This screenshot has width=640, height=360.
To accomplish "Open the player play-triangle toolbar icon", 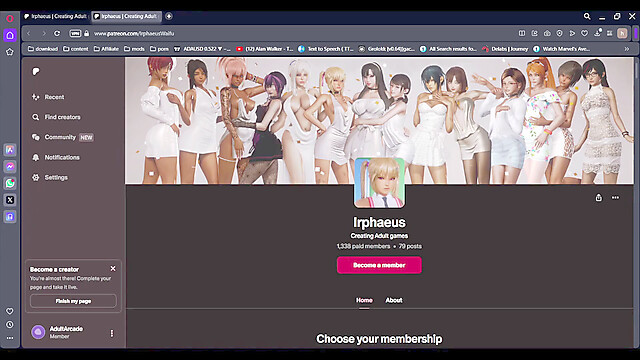I will click(572, 33).
